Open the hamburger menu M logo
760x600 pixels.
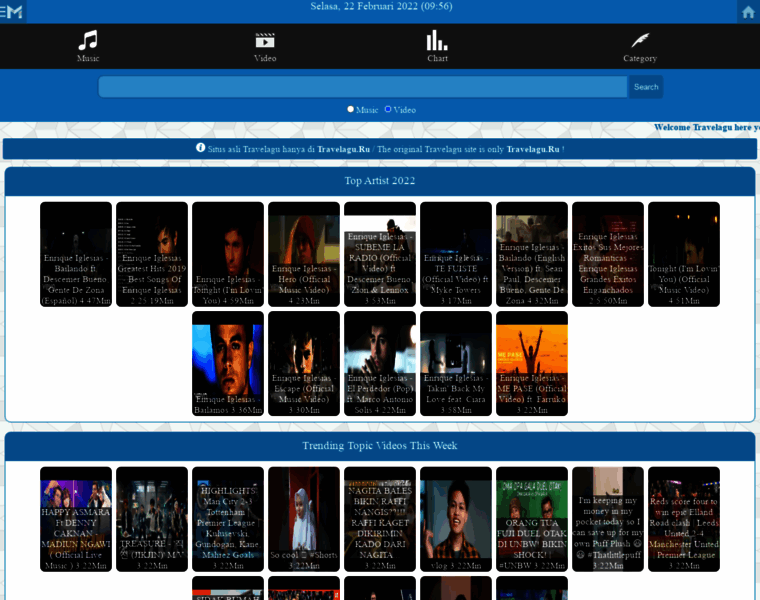(x=12, y=12)
